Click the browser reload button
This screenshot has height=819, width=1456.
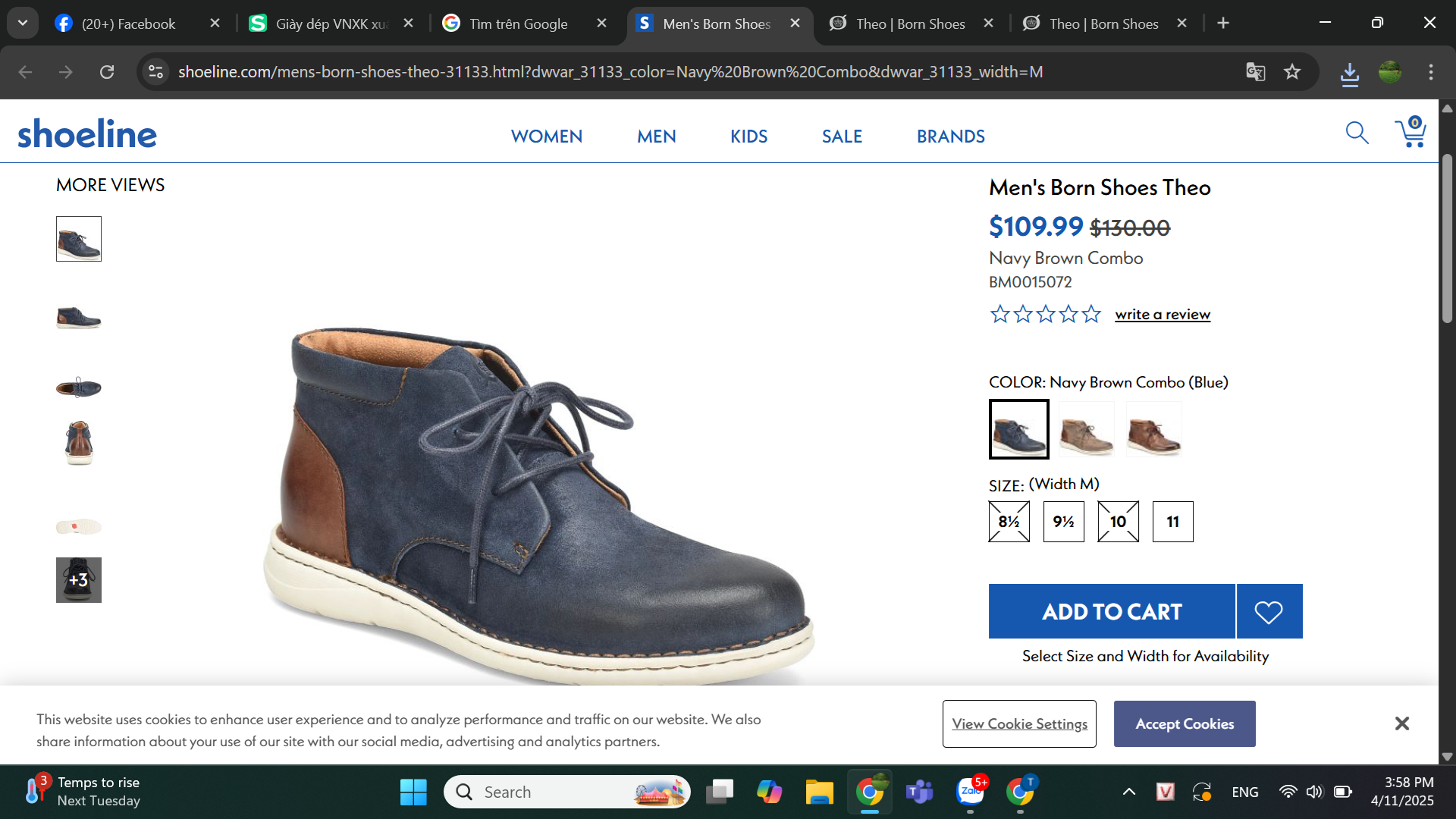tap(107, 72)
